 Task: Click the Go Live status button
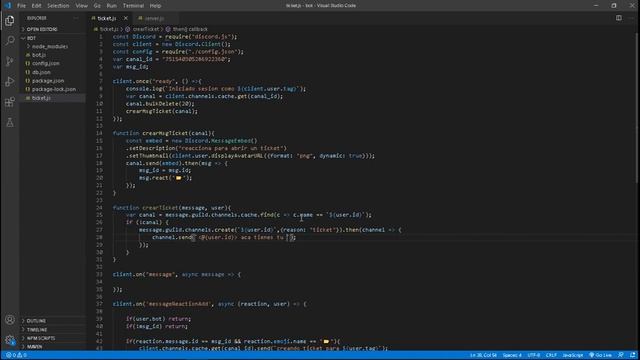tap(600, 355)
